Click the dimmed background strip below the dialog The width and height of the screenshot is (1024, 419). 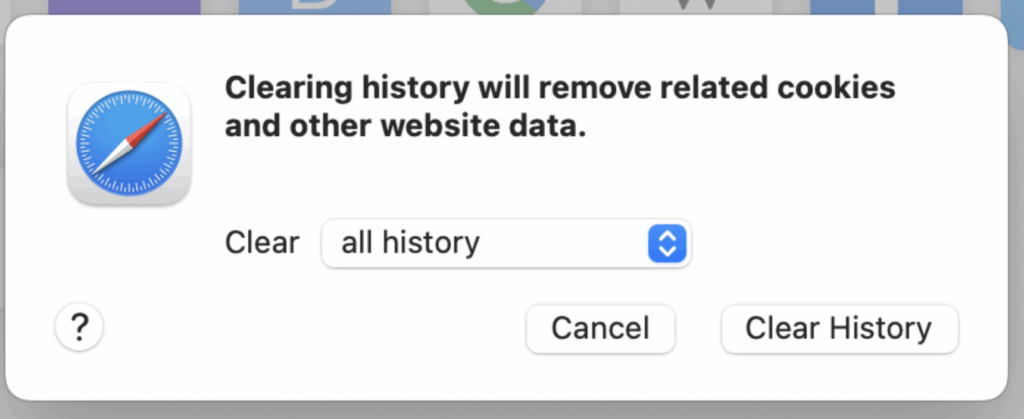(x=512, y=410)
